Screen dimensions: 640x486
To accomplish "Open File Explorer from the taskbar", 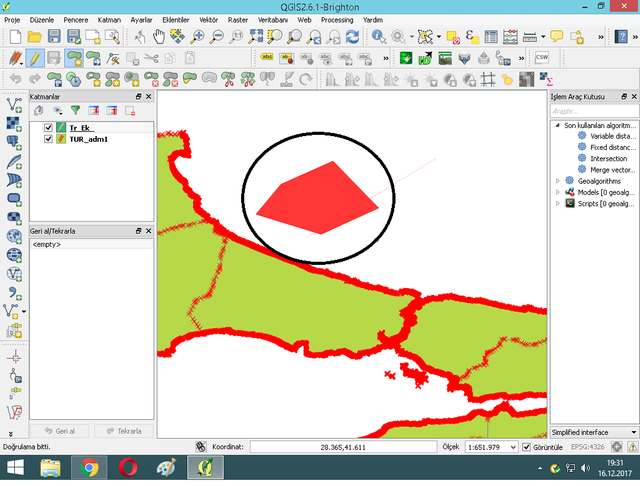I will pyautogui.click(x=51, y=468).
